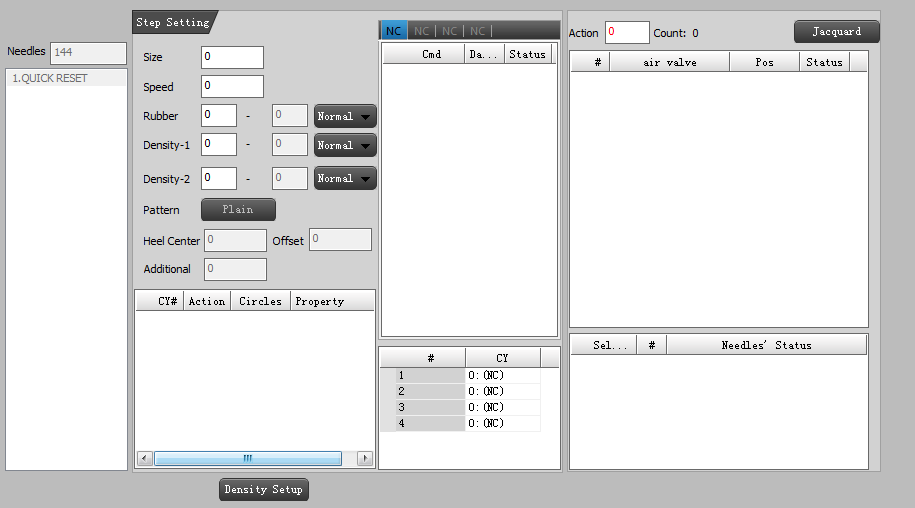Click the Jacquard button
This screenshot has height=508, width=915.
[x=836, y=31]
